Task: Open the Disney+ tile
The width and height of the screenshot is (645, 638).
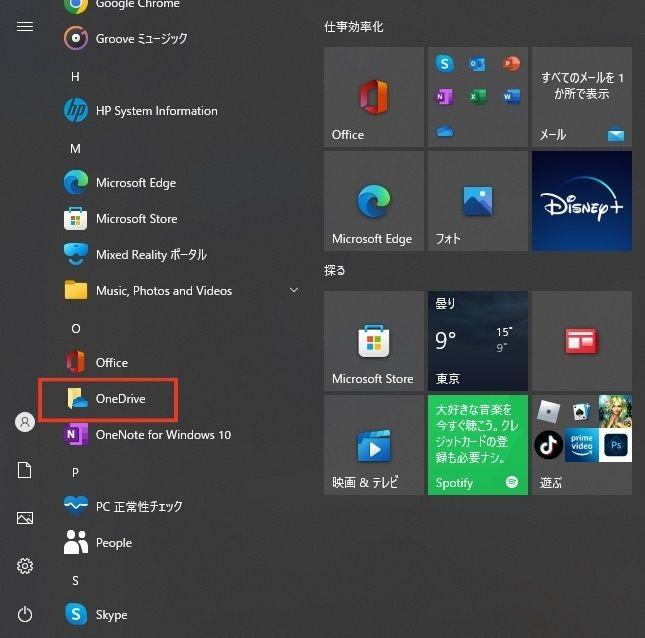Action: point(582,201)
